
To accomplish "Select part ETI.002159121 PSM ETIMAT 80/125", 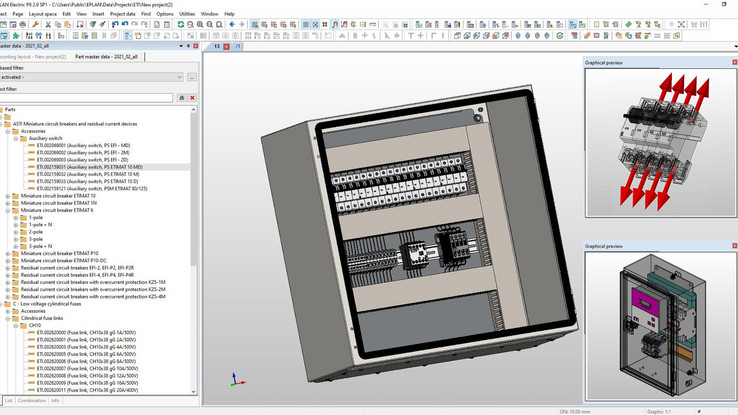I will 92,189.
